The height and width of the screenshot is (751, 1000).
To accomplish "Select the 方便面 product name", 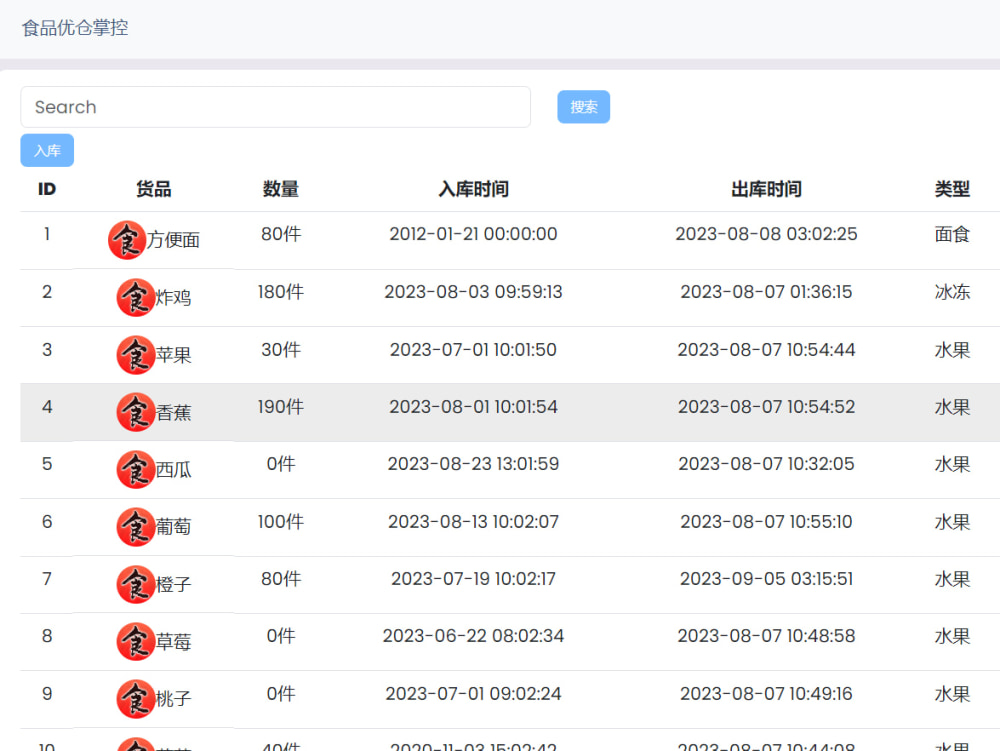I will [173, 240].
